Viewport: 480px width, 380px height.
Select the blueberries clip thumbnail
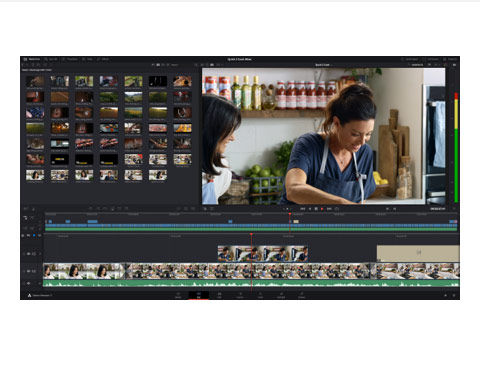35,113
